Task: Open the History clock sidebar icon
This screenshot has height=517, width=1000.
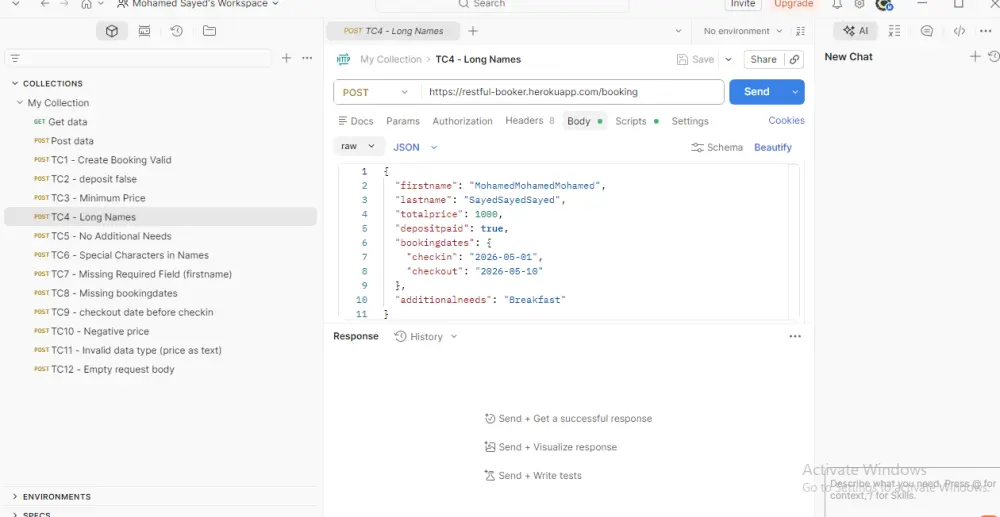Action: click(x=177, y=31)
